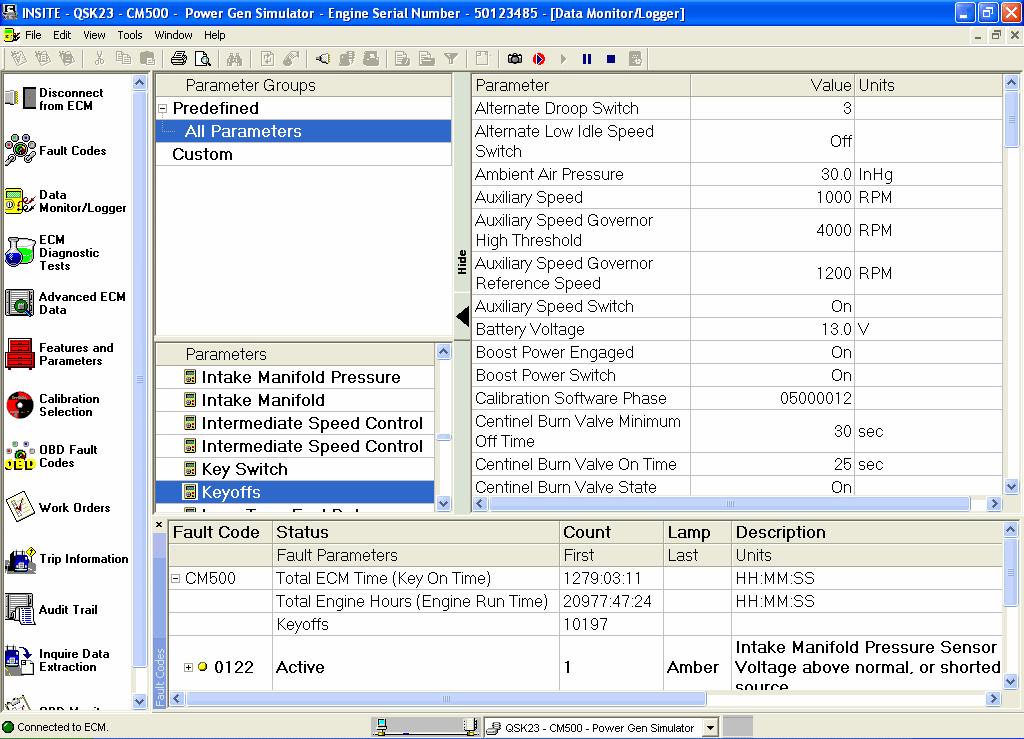Click the black collapse arrow below Hide
The image size is (1024, 739).
(462, 317)
